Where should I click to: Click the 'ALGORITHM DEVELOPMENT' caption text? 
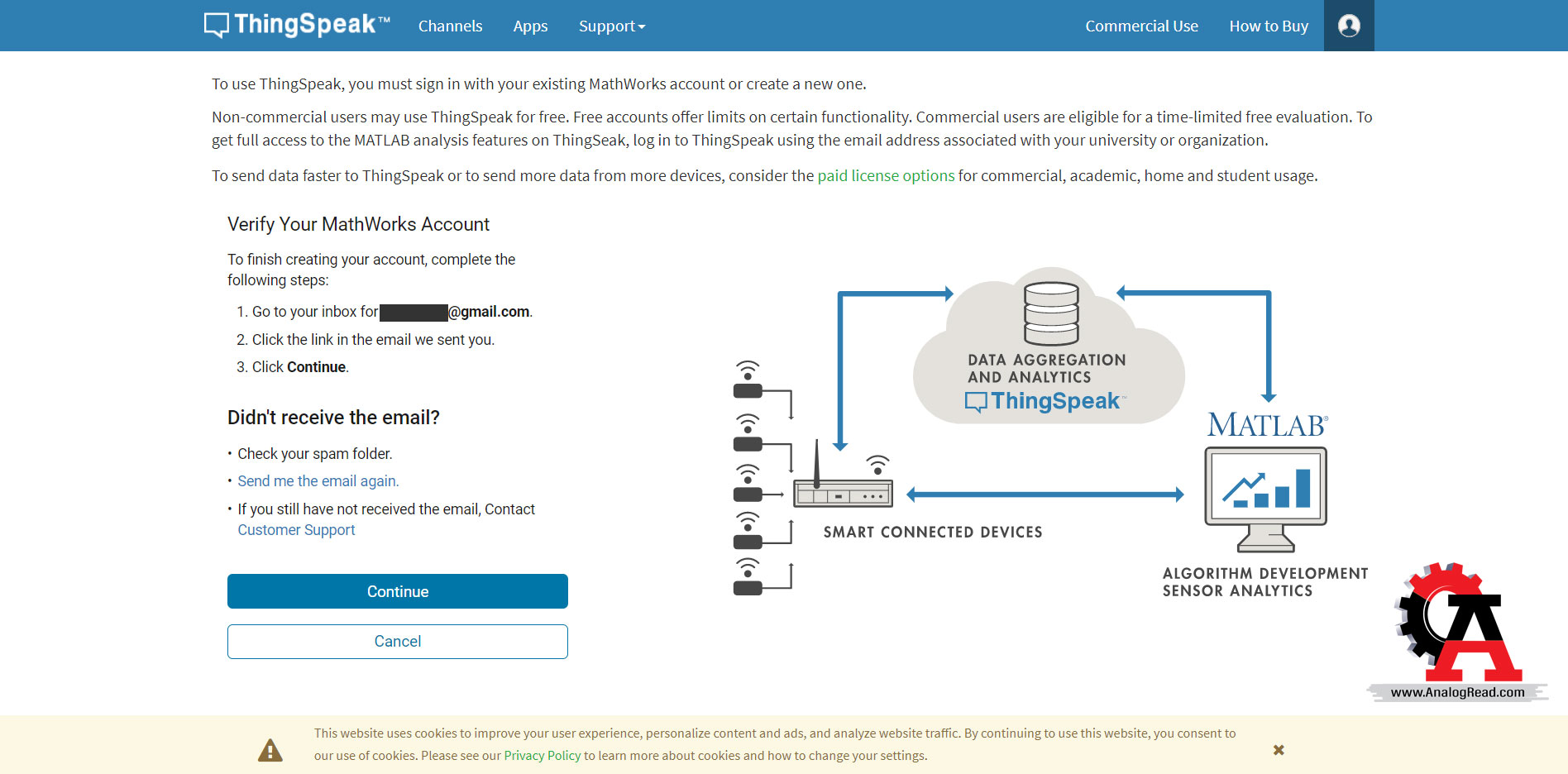(1265, 574)
